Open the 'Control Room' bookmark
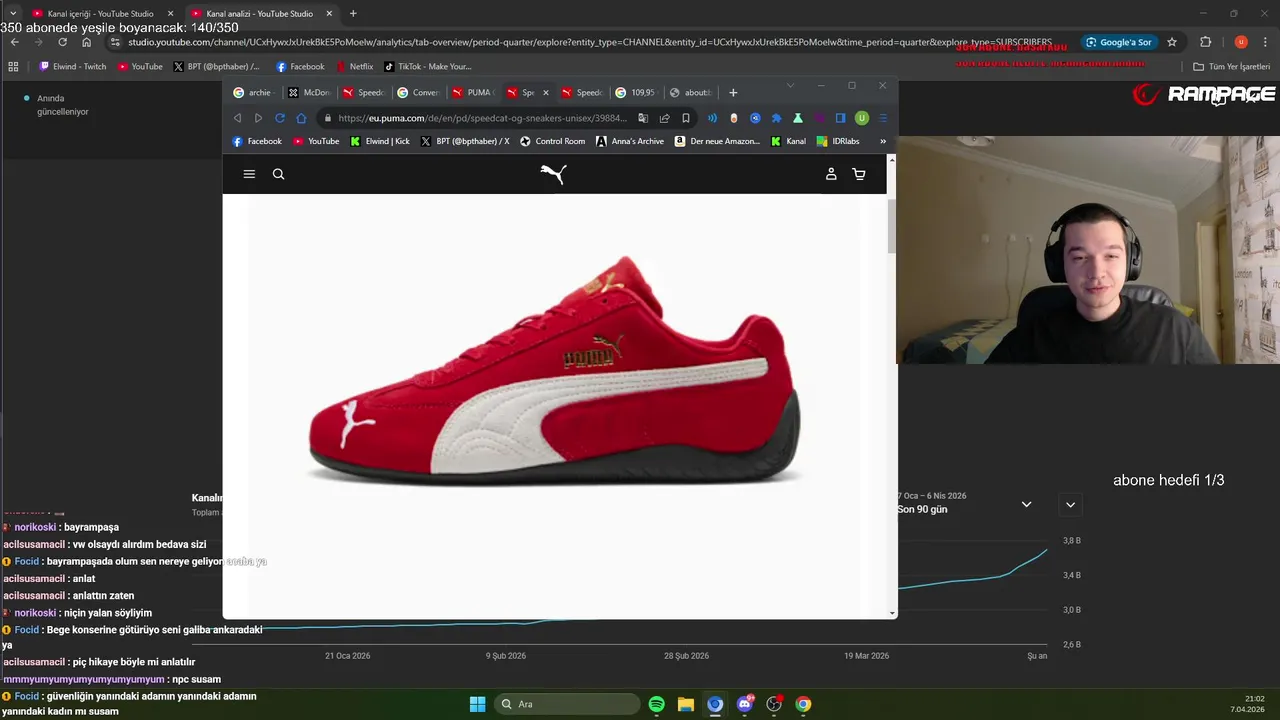Viewport: 1280px width, 720px height. (x=552, y=141)
